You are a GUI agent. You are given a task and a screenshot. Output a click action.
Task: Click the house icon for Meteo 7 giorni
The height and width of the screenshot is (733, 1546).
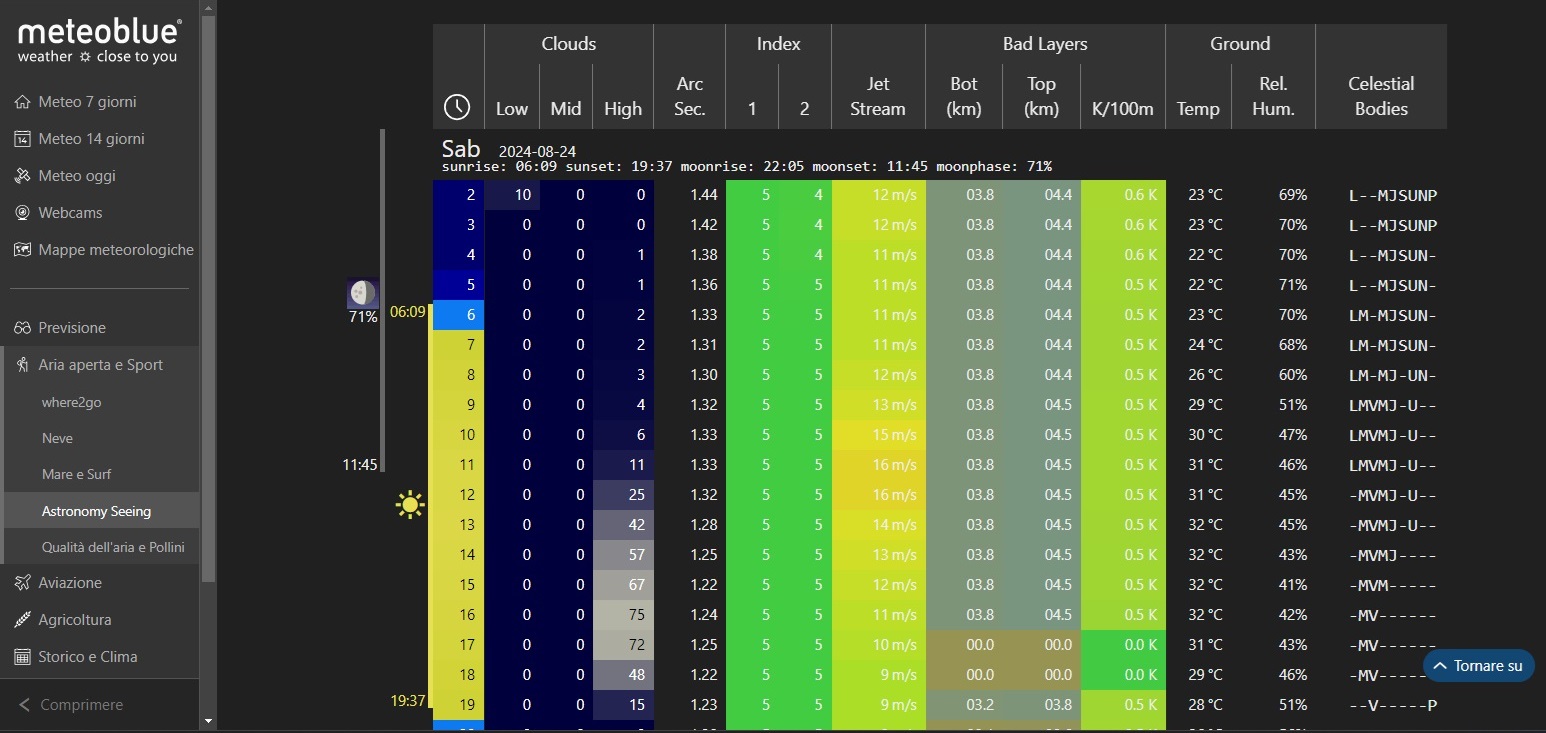click(x=23, y=102)
